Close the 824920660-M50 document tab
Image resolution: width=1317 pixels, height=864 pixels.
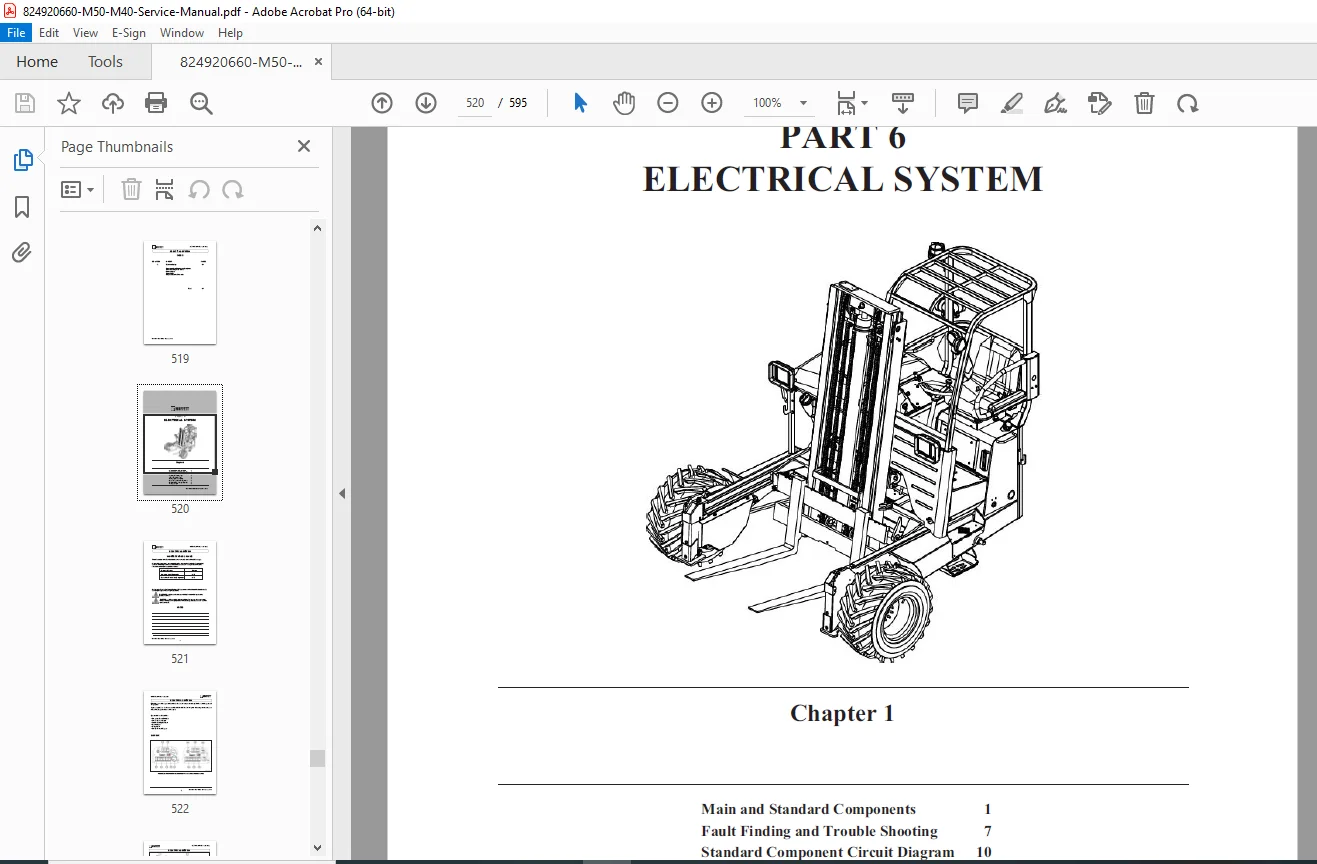(318, 62)
